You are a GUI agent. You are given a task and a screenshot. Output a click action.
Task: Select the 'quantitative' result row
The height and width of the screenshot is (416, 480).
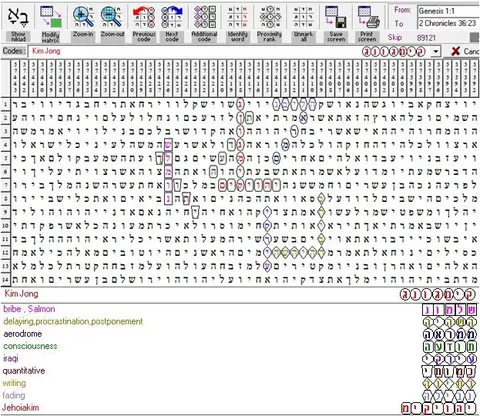pos(240,371)
